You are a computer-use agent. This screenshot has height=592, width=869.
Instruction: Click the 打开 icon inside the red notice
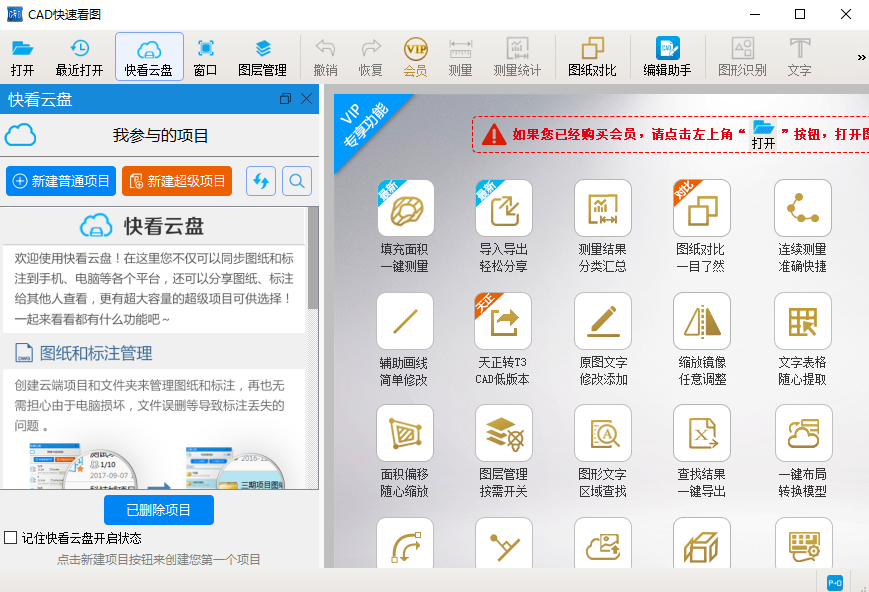point(763,135)
